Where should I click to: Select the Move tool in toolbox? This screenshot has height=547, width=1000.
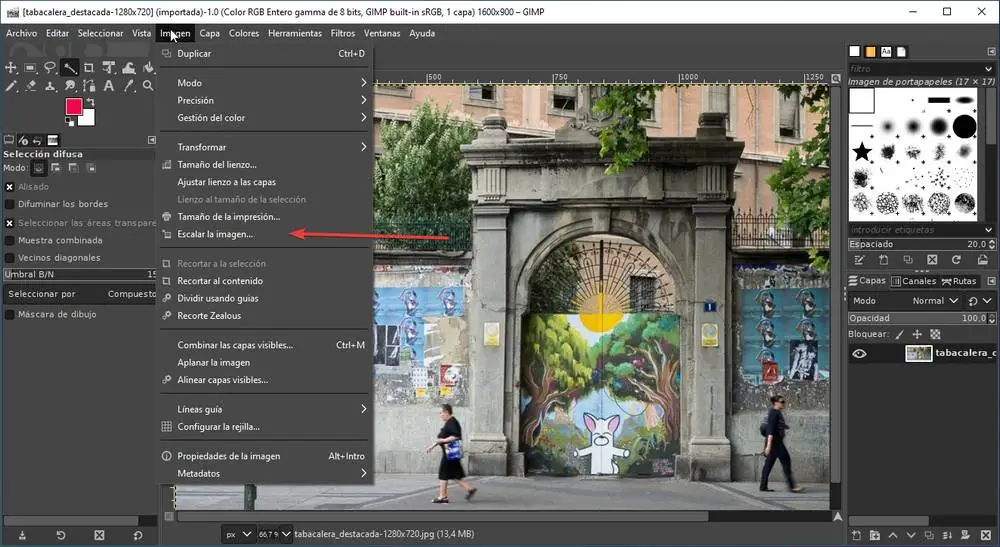[x=10, y=68]
